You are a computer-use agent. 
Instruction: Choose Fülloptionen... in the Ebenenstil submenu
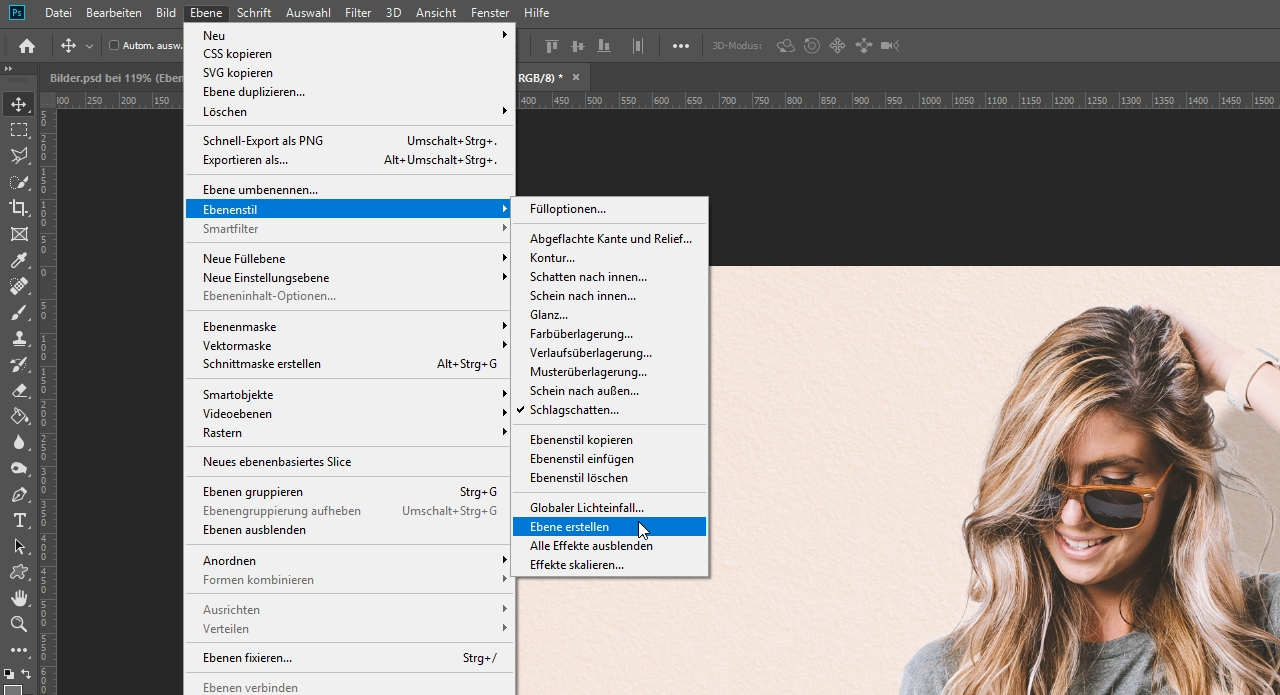609,209
